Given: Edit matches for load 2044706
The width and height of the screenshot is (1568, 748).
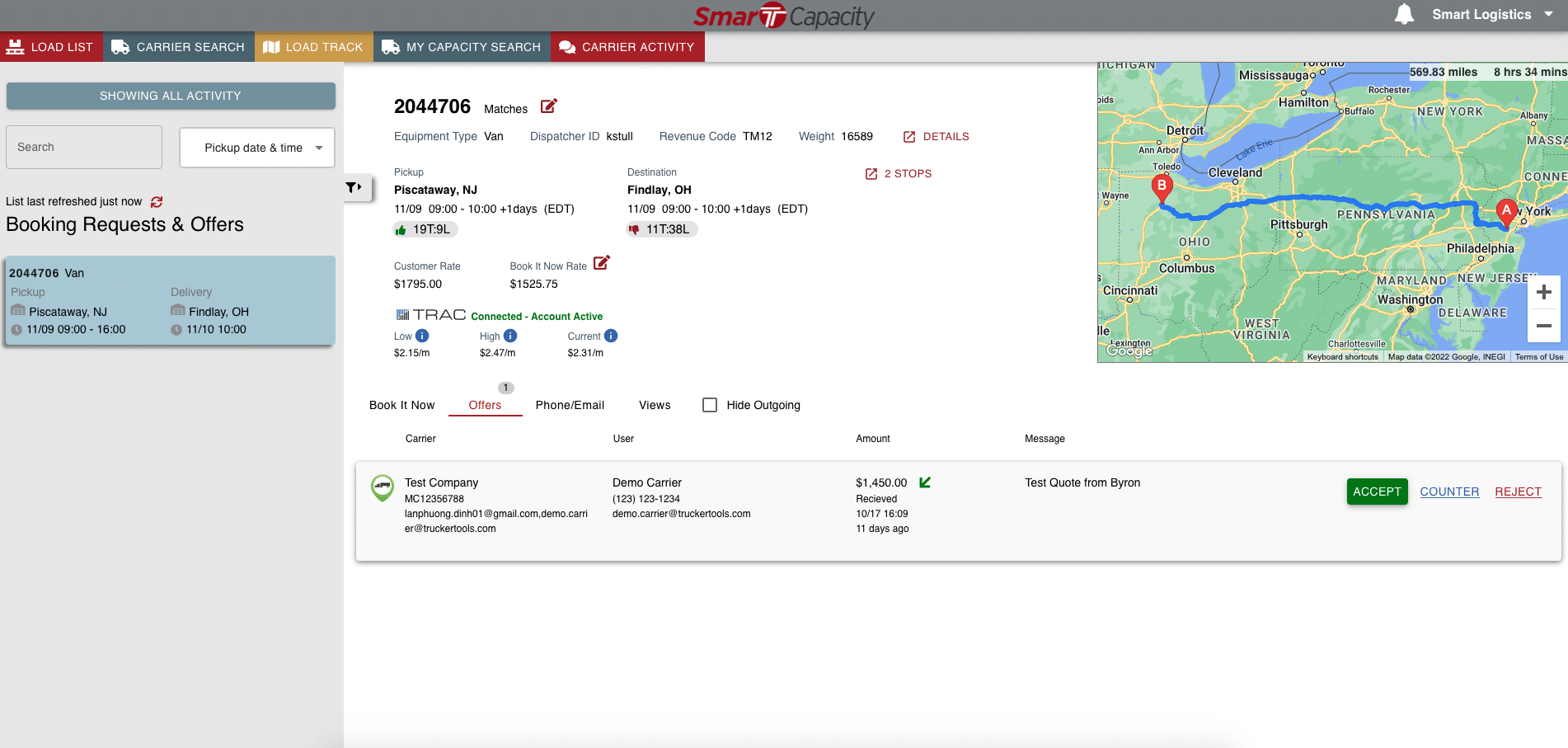Looking at the screenshot, I should [549, 106].
